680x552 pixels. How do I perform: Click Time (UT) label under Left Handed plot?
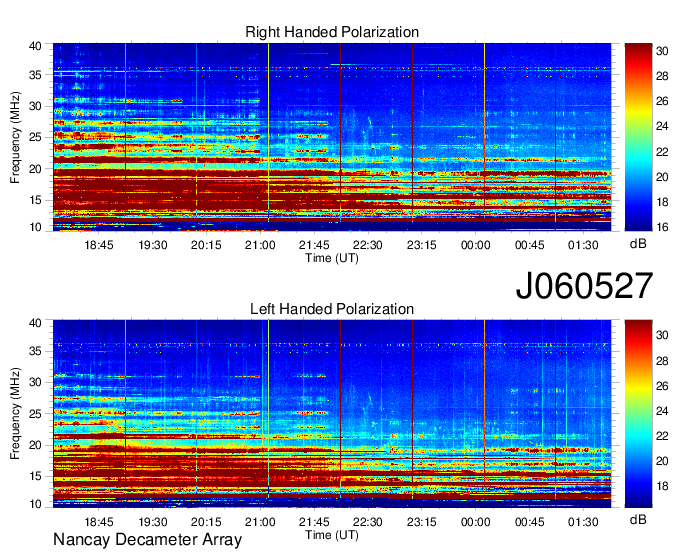pyautogui.click(x=332, y=535)
